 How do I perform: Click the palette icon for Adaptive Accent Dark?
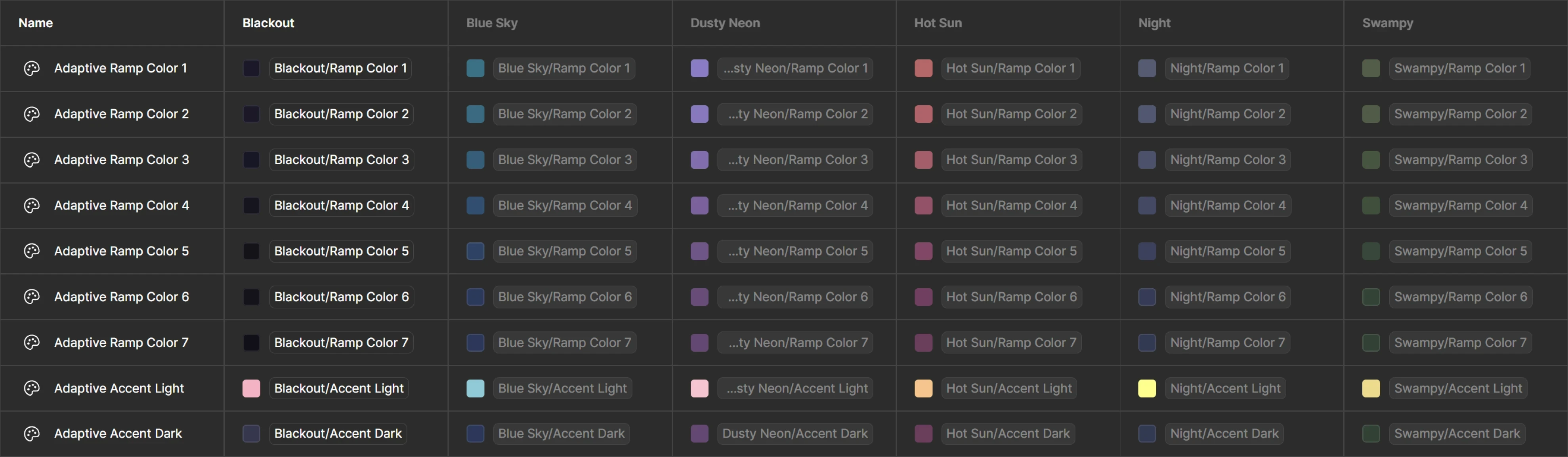click(x=32, y=434)
